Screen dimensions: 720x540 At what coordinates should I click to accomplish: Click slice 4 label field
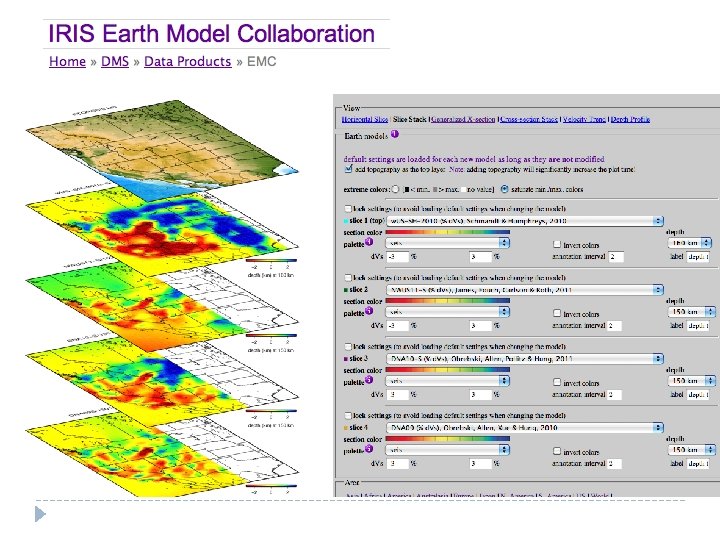pos(698,463)
